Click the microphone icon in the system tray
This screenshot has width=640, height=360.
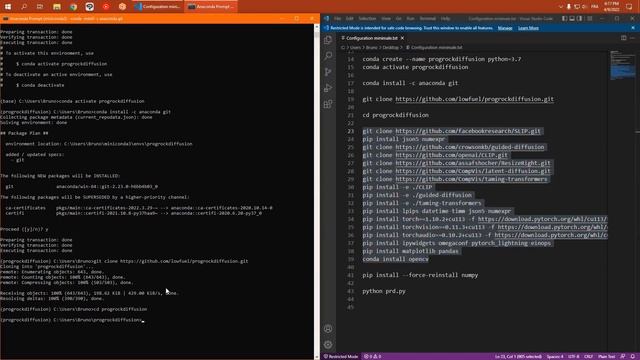click(x=569, y=7)
